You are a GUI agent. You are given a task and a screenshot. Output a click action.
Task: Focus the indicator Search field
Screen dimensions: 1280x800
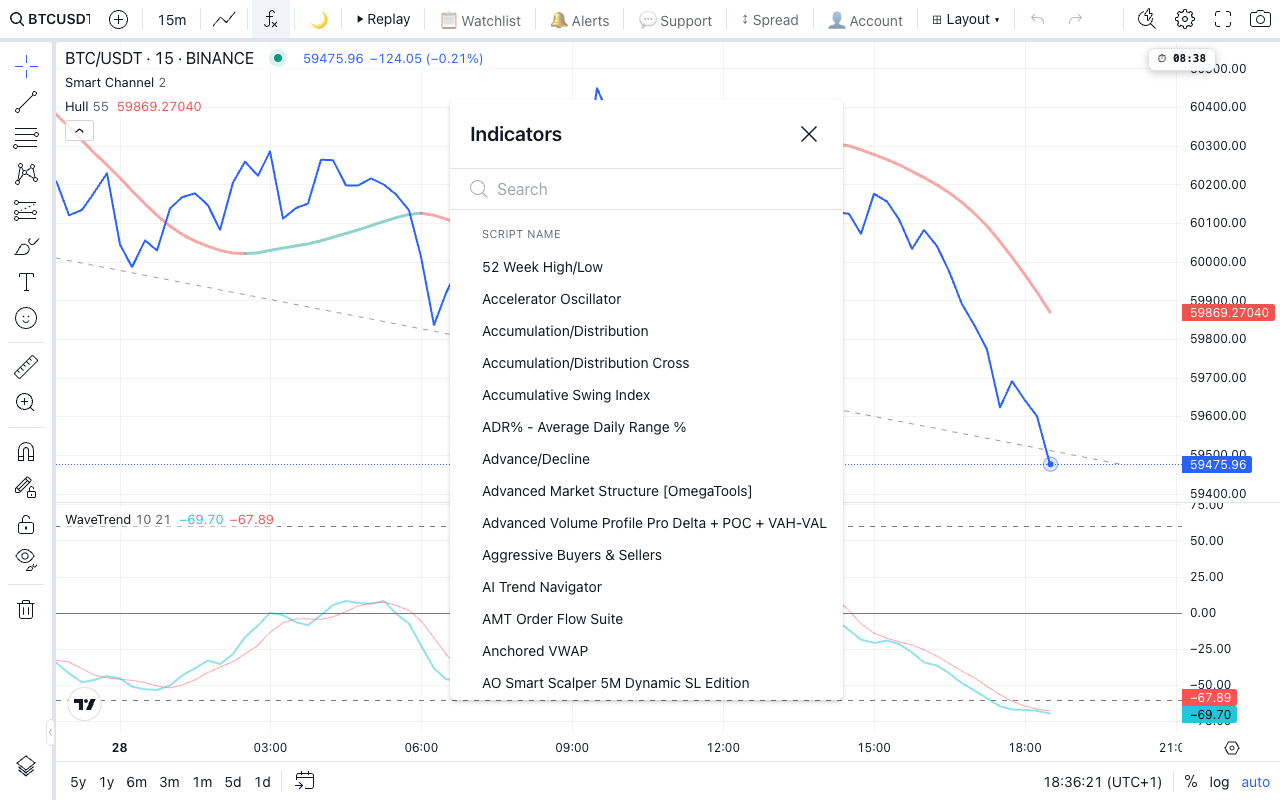point(646,189)
